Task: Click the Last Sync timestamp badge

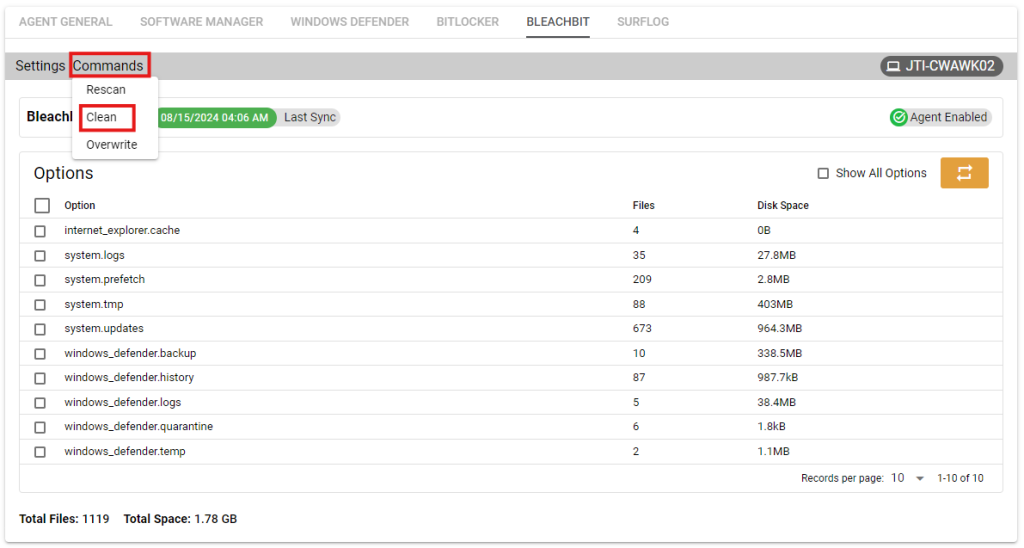Action: (x=214, y=117)
